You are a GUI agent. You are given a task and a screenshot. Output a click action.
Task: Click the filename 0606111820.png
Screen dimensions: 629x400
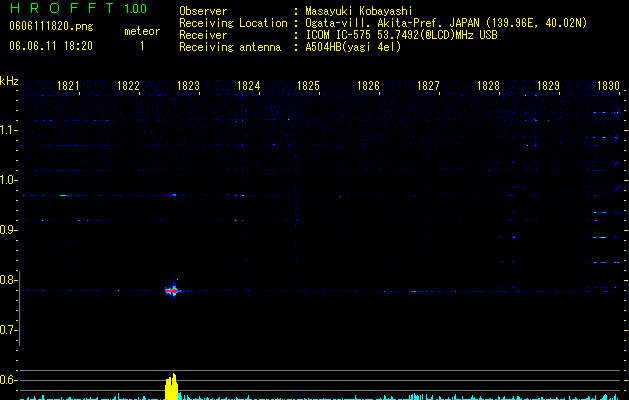(x=51, y=26)
